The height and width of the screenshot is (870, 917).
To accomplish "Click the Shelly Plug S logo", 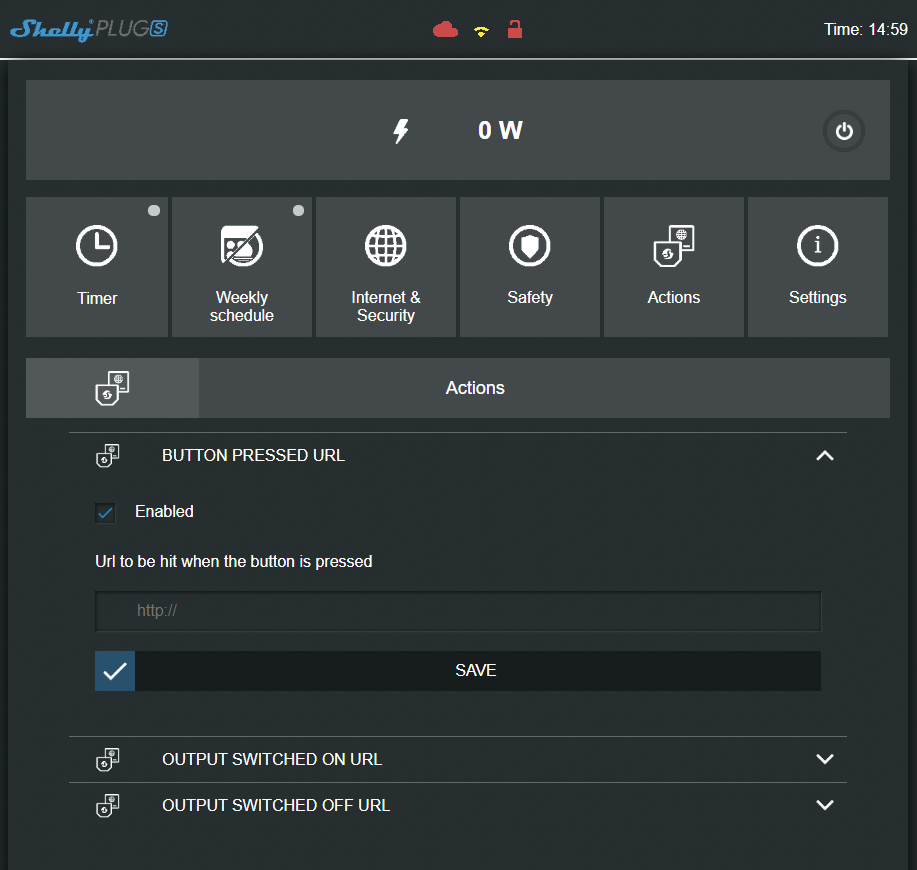I will click(88, 29).
